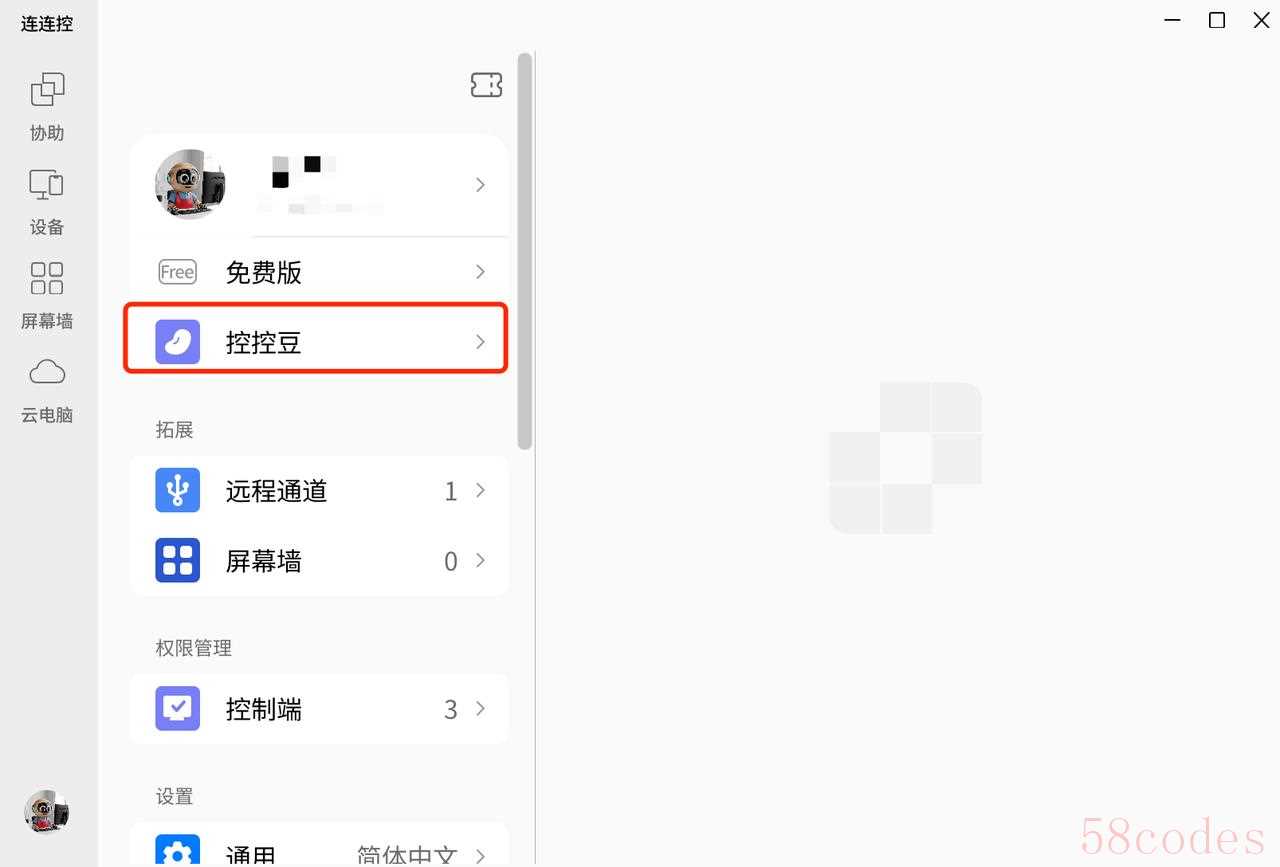Viewport: 1280px width, 867px height.
Task: Open the 远程通道 list entry
Action: pos(319,491)
